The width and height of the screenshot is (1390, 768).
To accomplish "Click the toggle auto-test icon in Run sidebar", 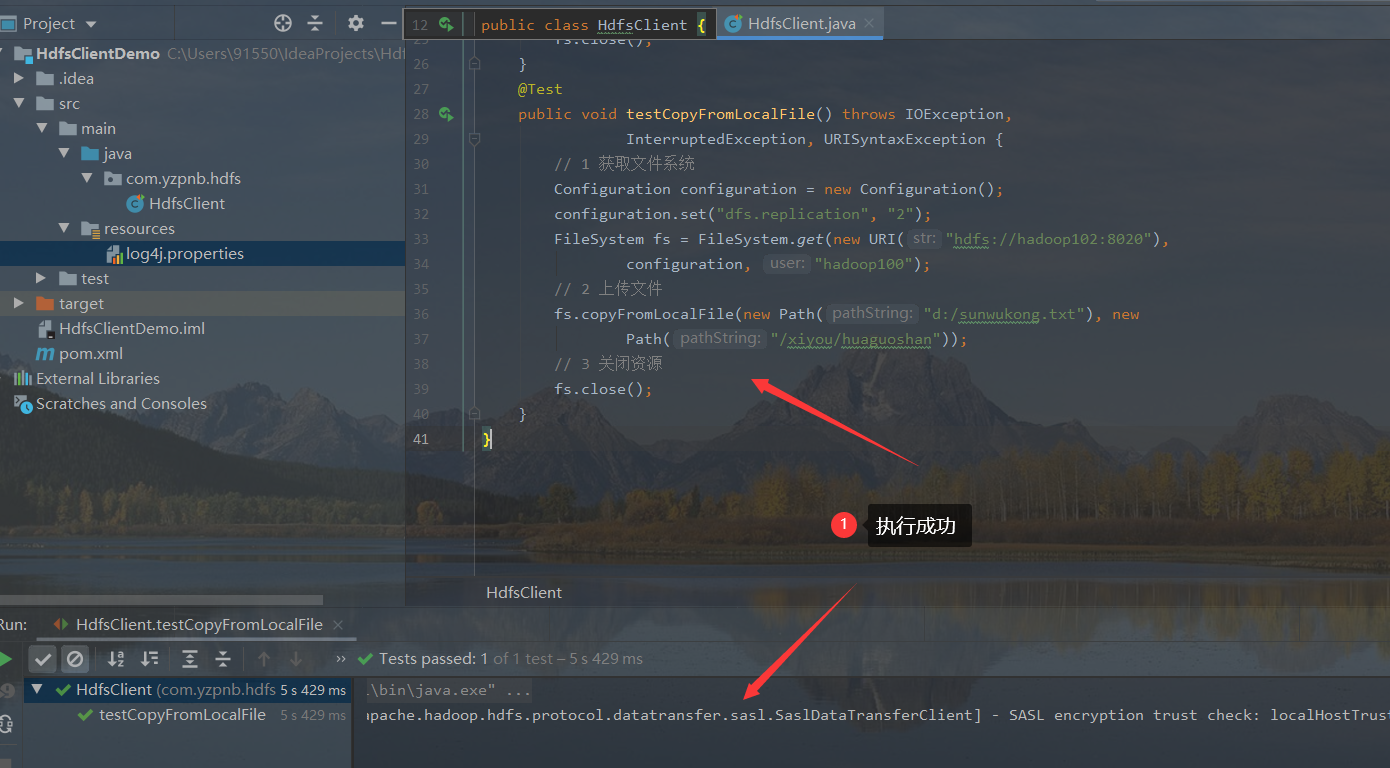I will (6, 723).
